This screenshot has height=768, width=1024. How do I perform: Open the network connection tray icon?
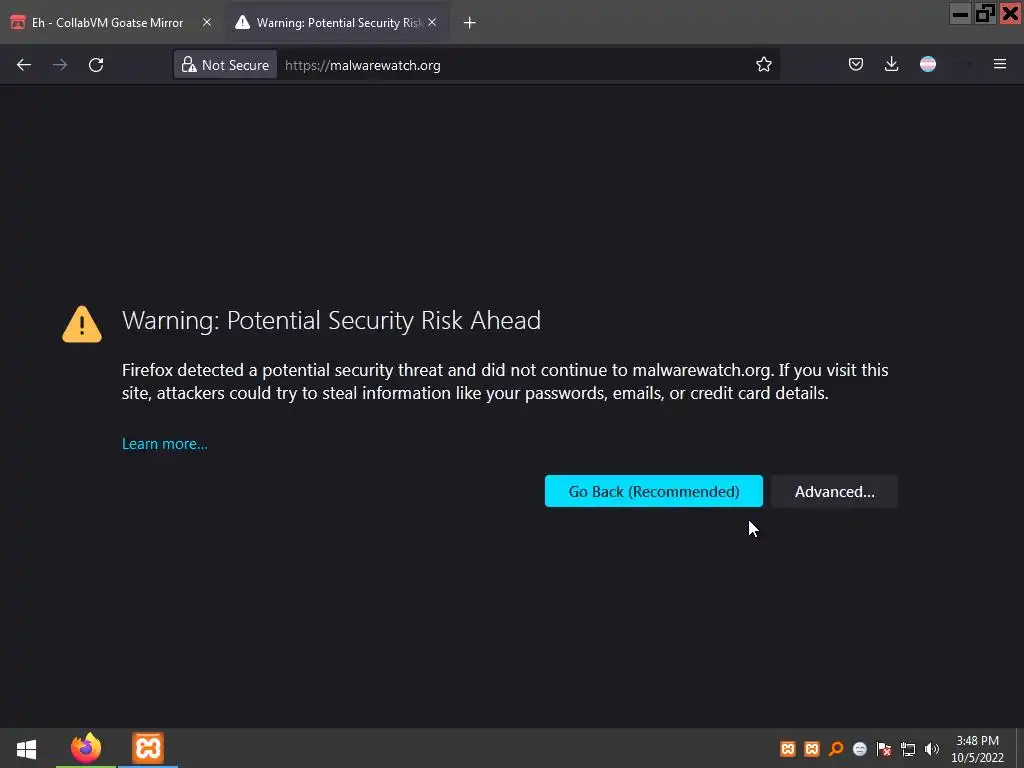[908, 749]
